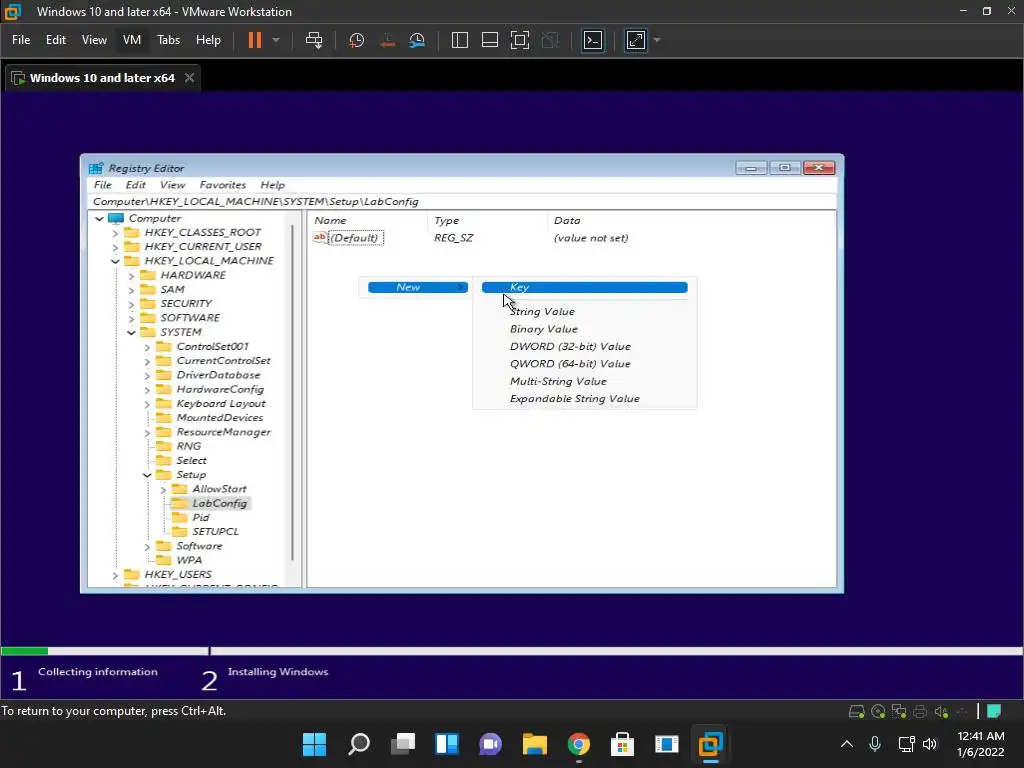Open the snapshot manager icon

(417, 40)
